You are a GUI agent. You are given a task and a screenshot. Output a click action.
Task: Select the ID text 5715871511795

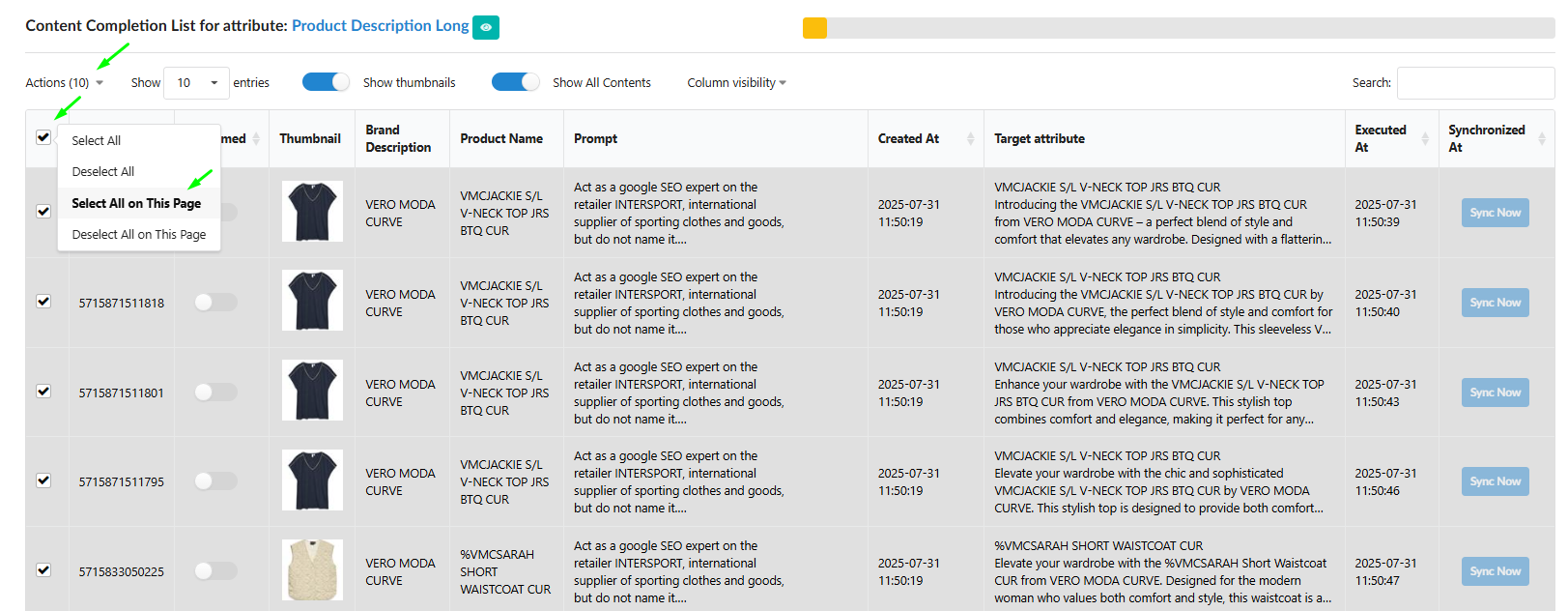(122, 482)
